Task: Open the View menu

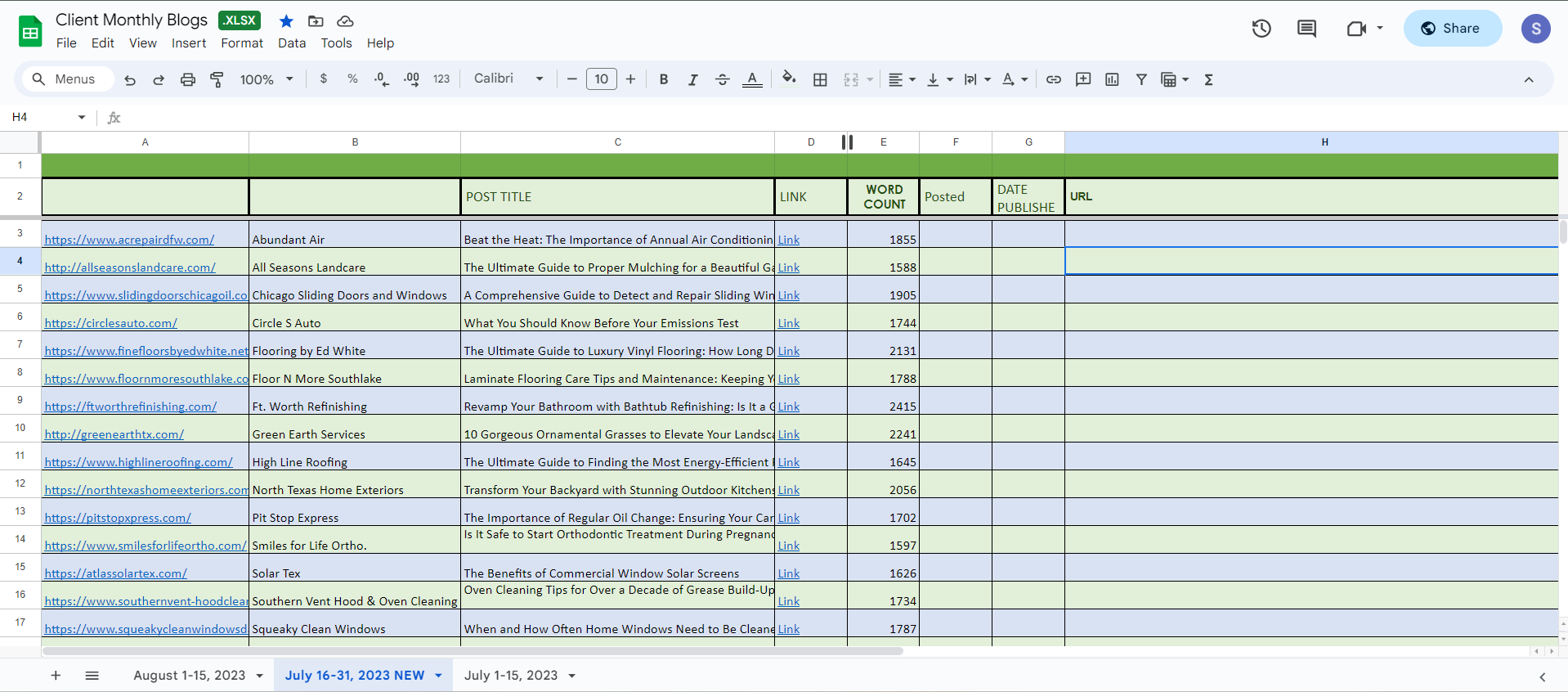Action: tap(143, 43)
